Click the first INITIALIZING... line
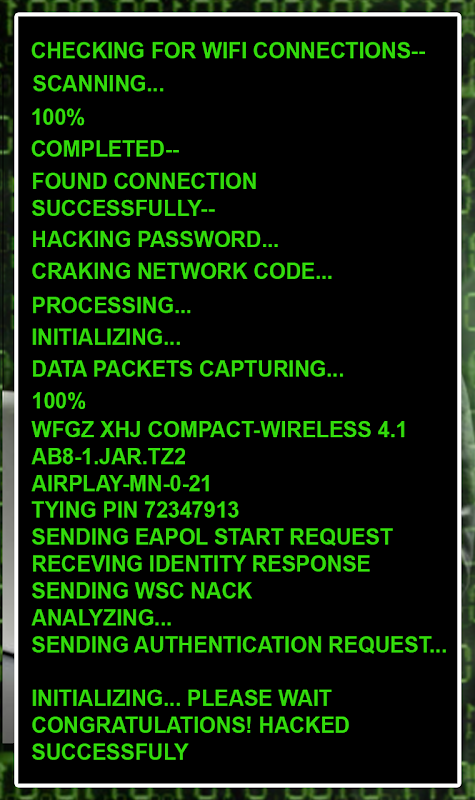This screenshot has height=800, width=475. pyautogui.click(x=106, y=337)
